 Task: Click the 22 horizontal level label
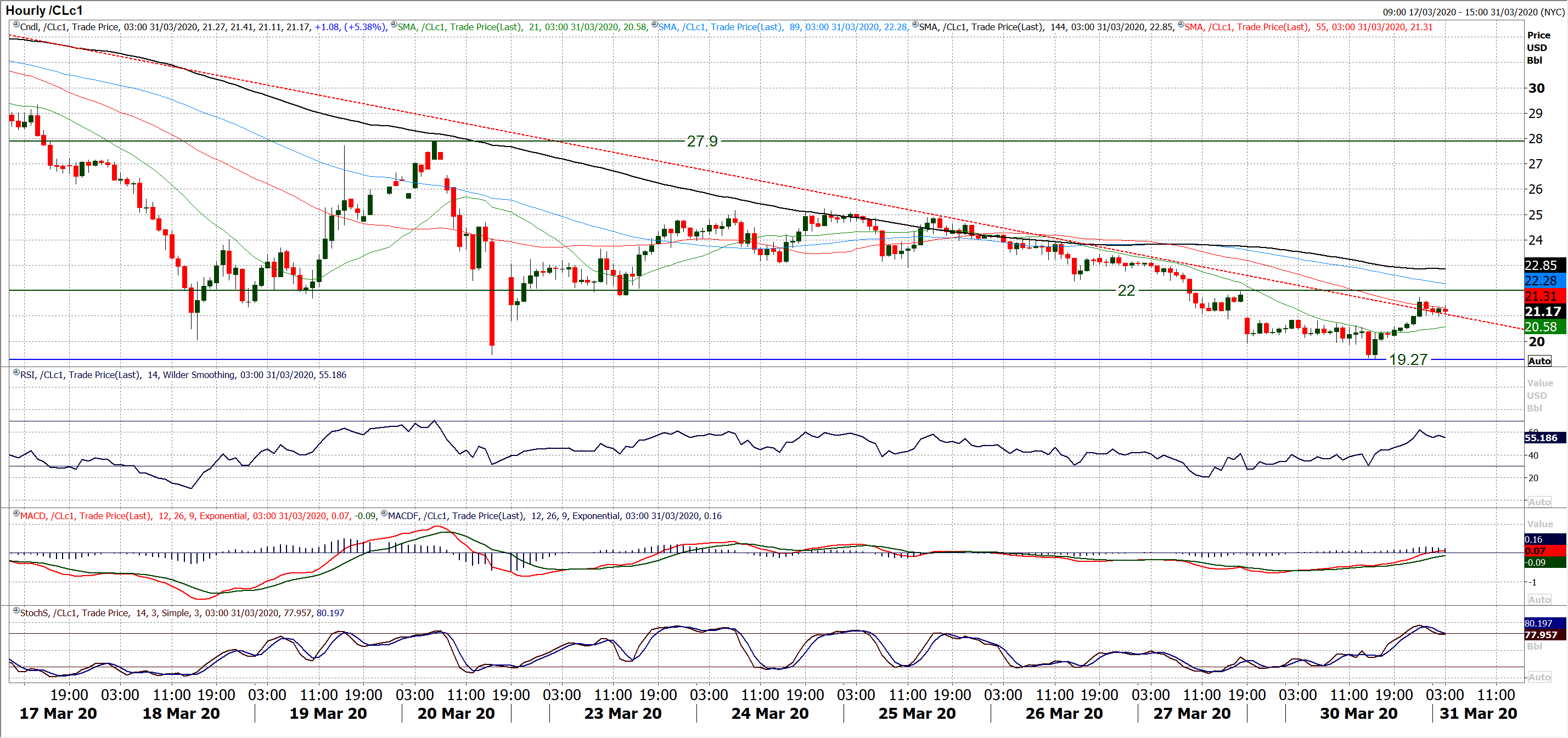(1126, 291)
